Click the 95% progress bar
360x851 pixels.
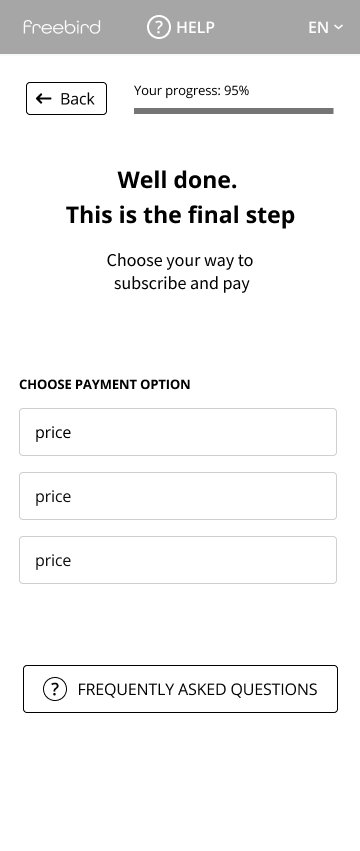[233, 111]
